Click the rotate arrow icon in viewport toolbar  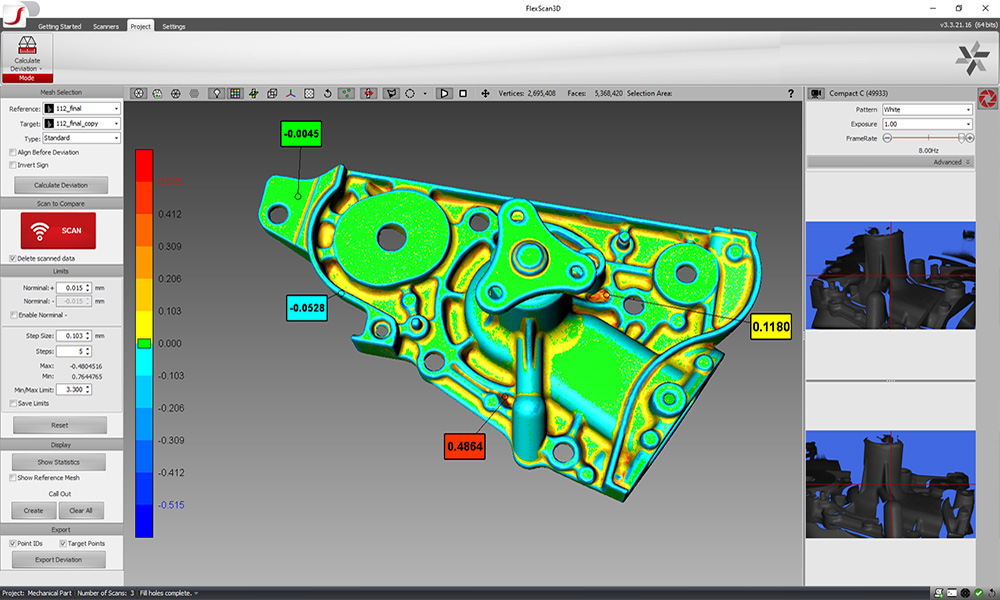coord(329,93)
